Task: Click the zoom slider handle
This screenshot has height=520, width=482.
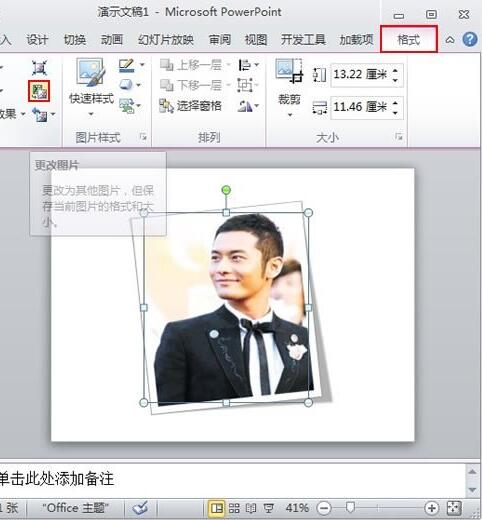Action: 349,508
